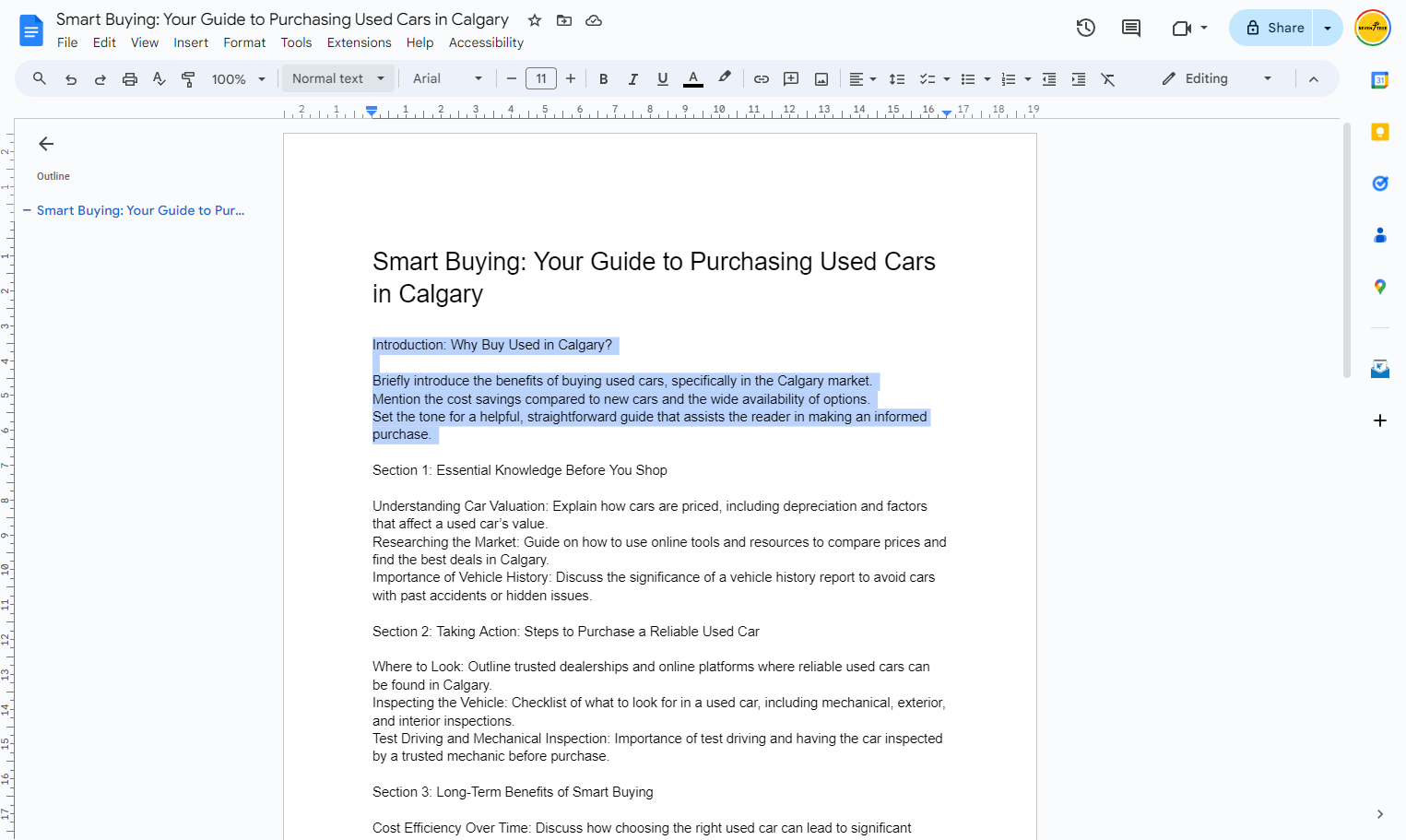Screen dimensions: 1406x840
Task: Toggle italic formatting
Action: pos(633,79)
